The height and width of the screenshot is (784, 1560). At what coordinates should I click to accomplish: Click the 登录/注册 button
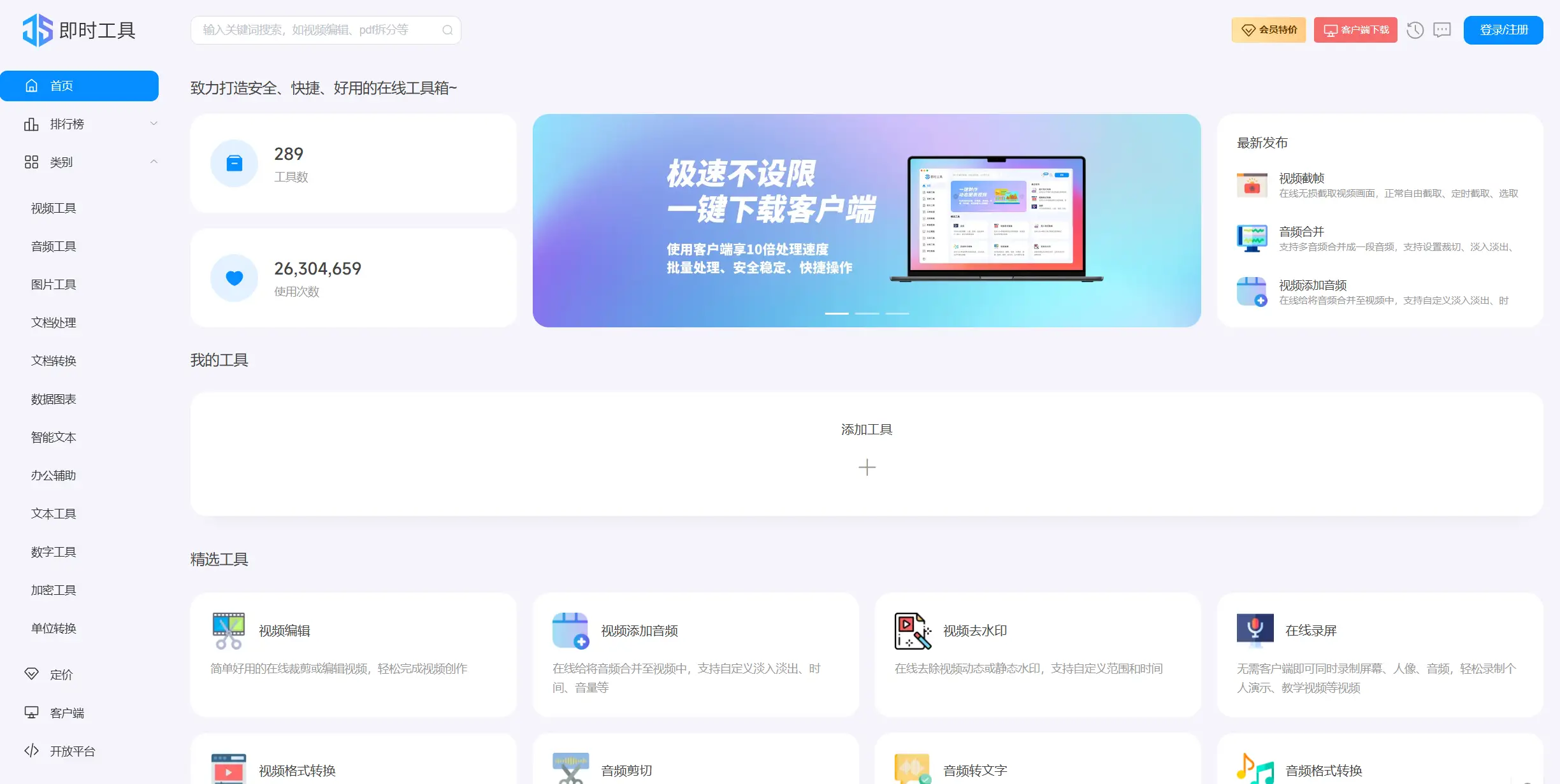pyautogui.click(x=1503, y=30)
